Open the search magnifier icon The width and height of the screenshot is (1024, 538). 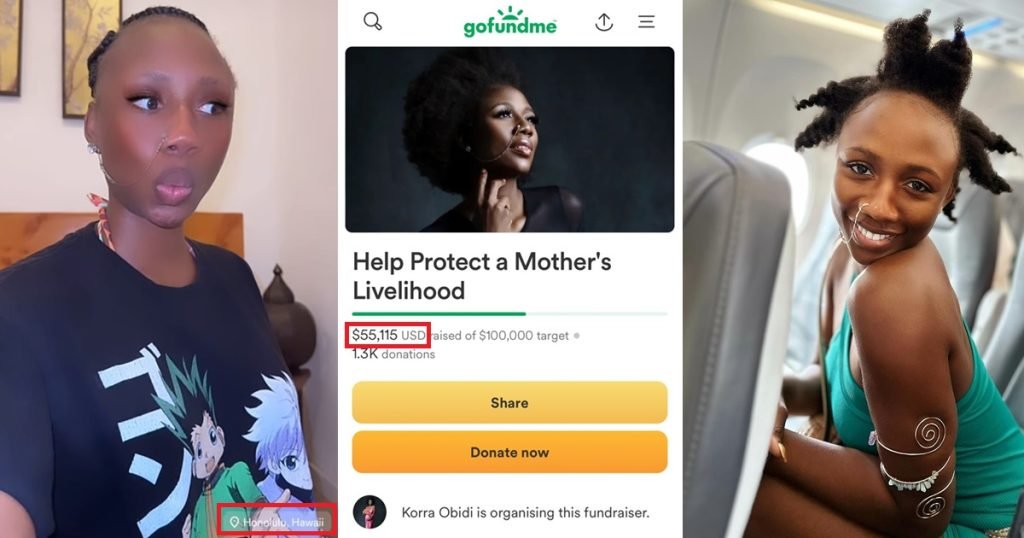click(x=373, y=21)
